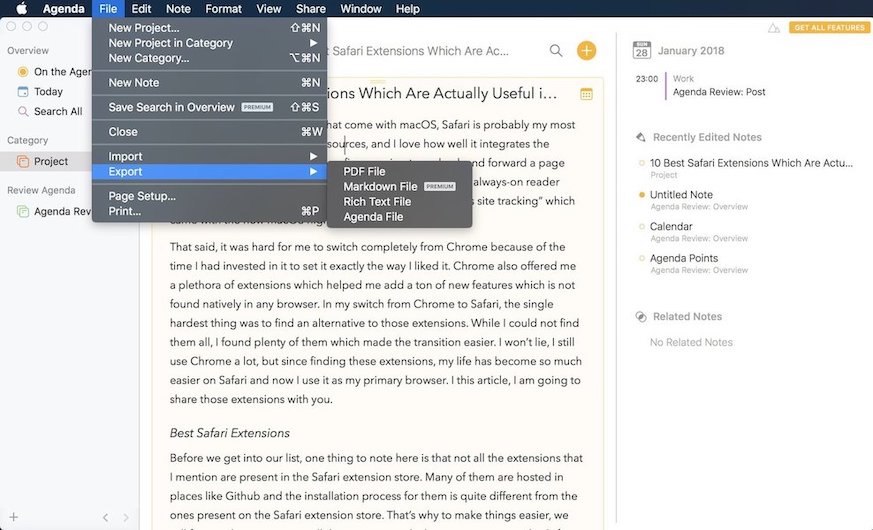Navigate forward with the right chevron
The image size is (873, 530).
point(126,517)
